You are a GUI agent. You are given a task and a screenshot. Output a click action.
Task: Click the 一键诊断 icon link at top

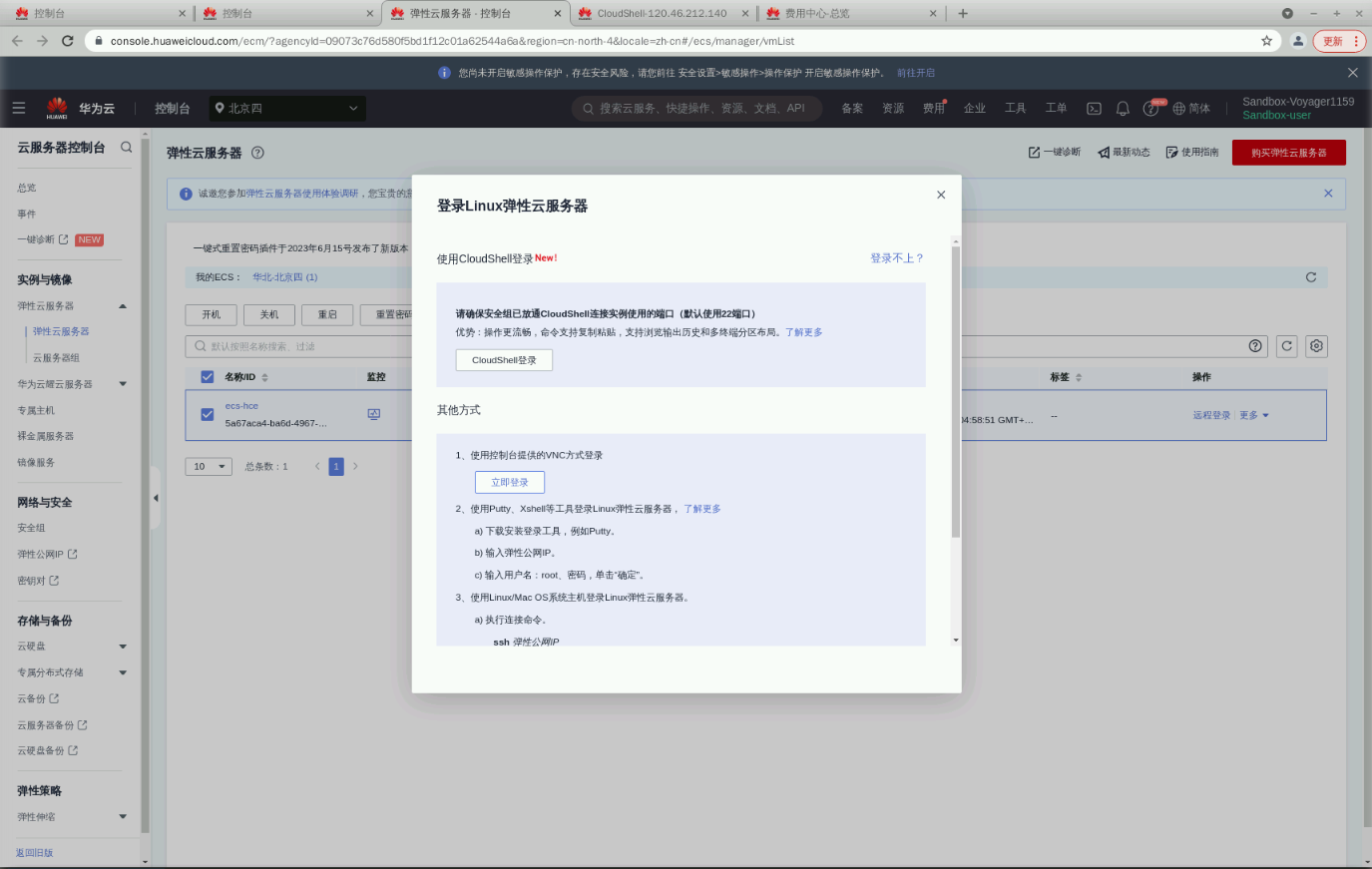(1055, 153)
